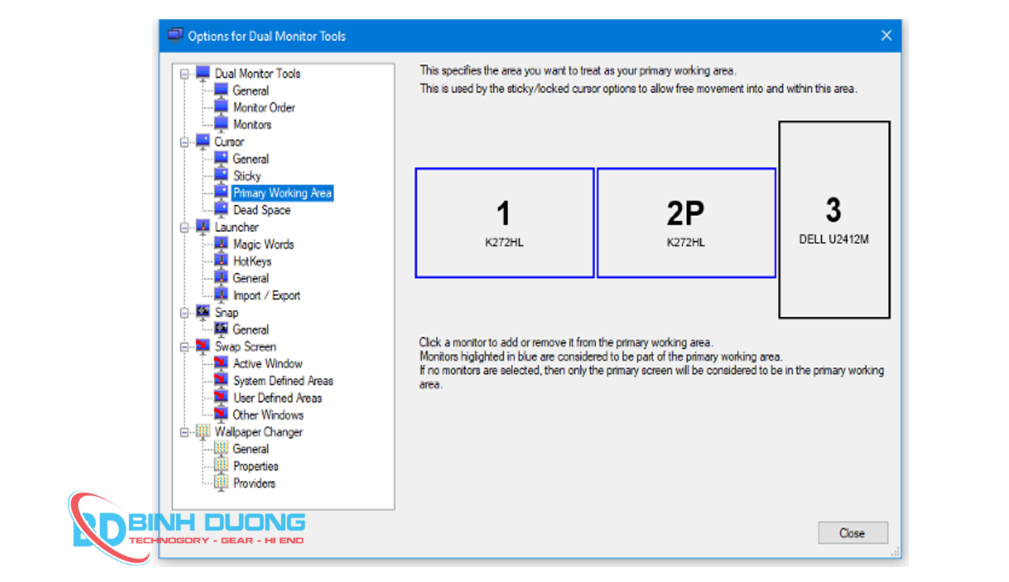Open the Providers settings page

tap(254, 483)
